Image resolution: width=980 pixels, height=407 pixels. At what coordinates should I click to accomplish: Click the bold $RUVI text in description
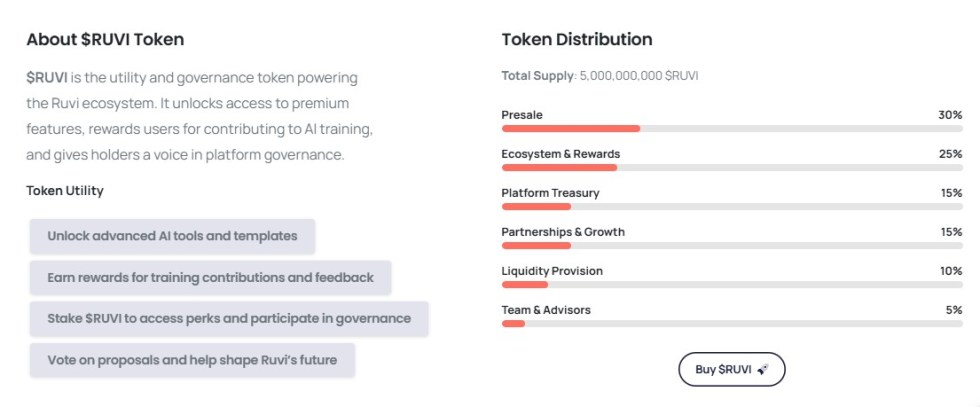coord(47,77)
